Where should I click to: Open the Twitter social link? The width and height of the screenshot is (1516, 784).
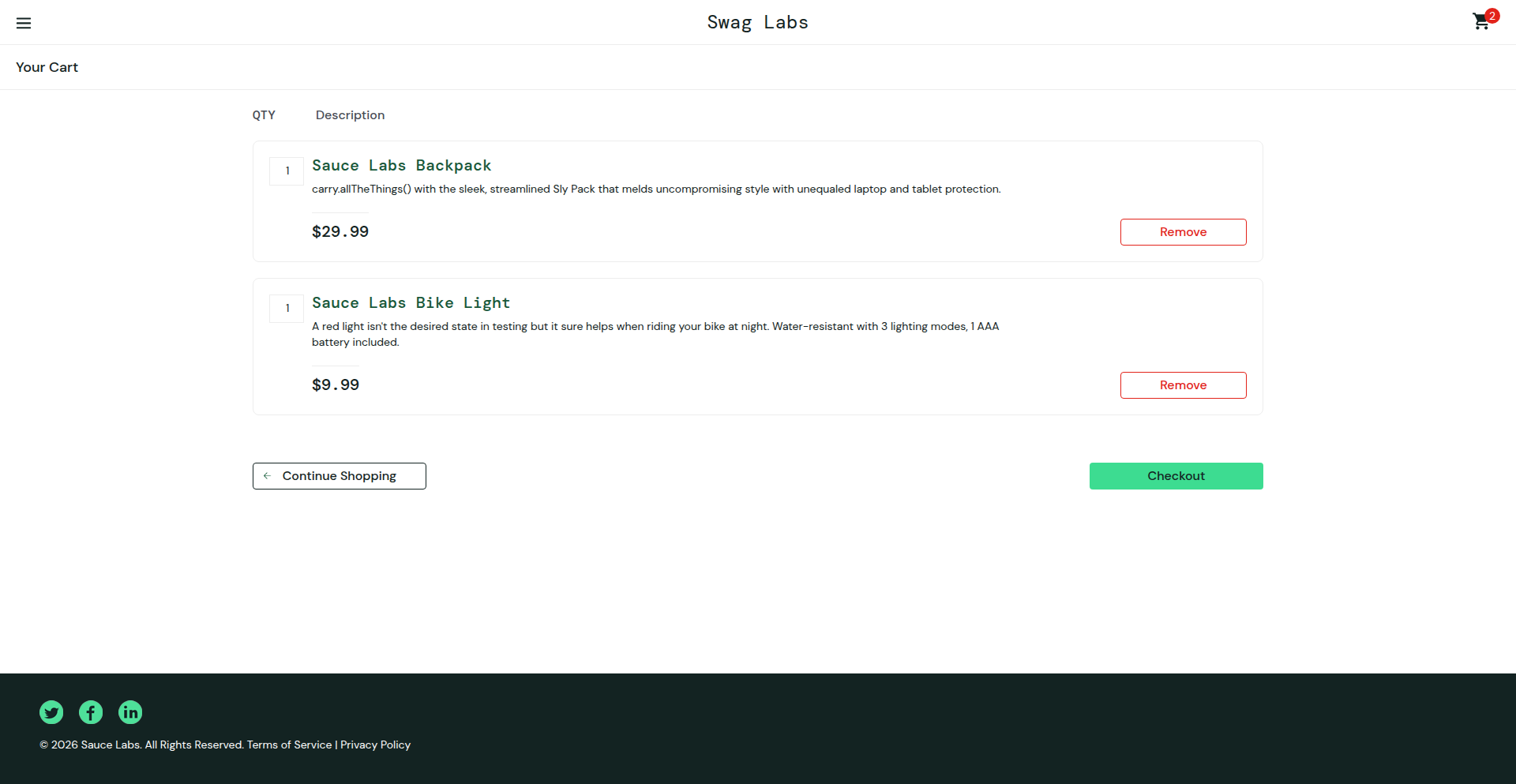click(x=51, y=712)
